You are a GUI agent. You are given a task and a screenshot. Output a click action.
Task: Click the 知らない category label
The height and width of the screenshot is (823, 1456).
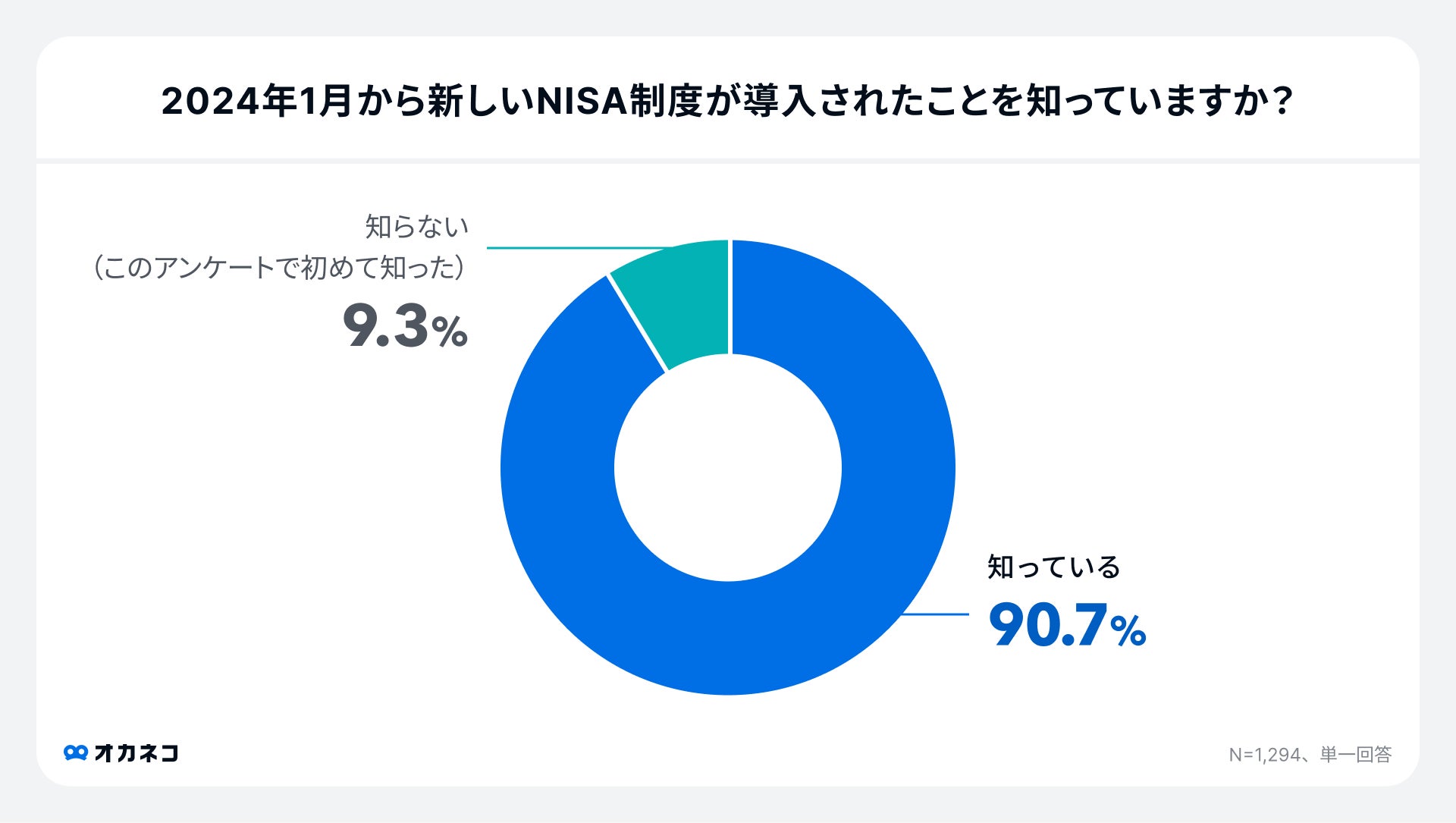[x=416, y=227]
